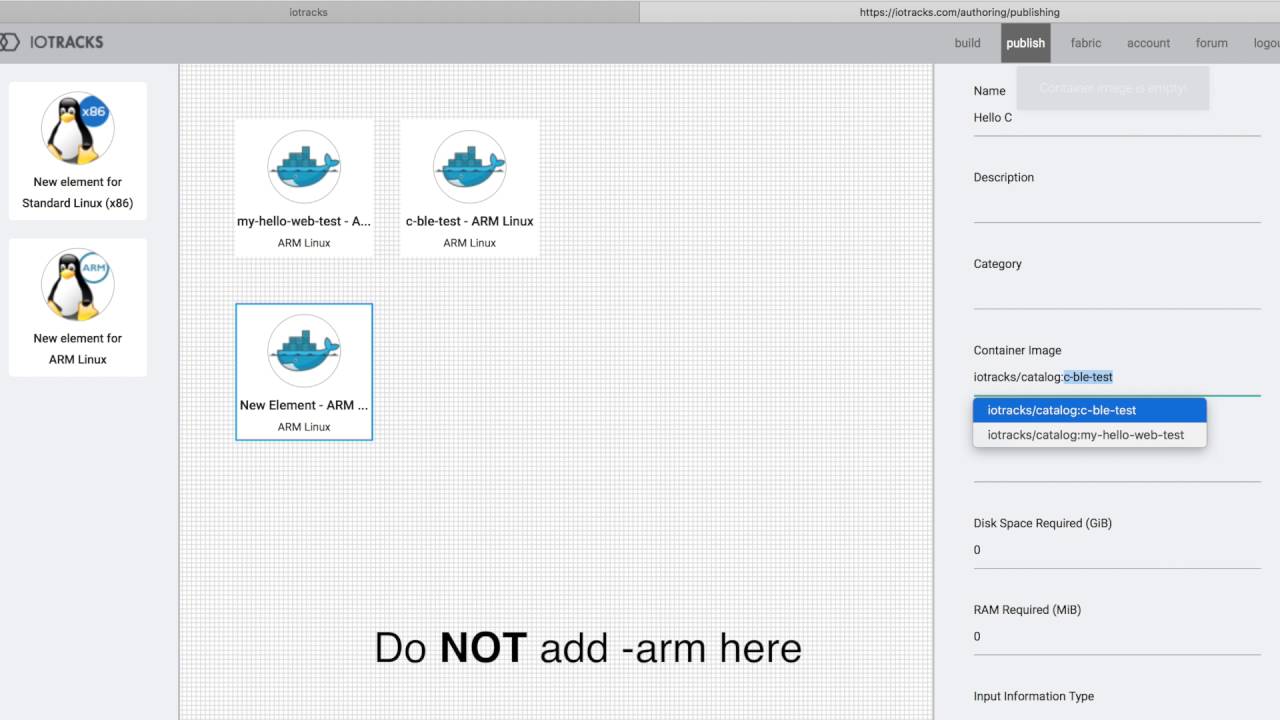Click the RAM Required field
The height and width of the screenshot is (720, 1280).
tap(1117, 637)
